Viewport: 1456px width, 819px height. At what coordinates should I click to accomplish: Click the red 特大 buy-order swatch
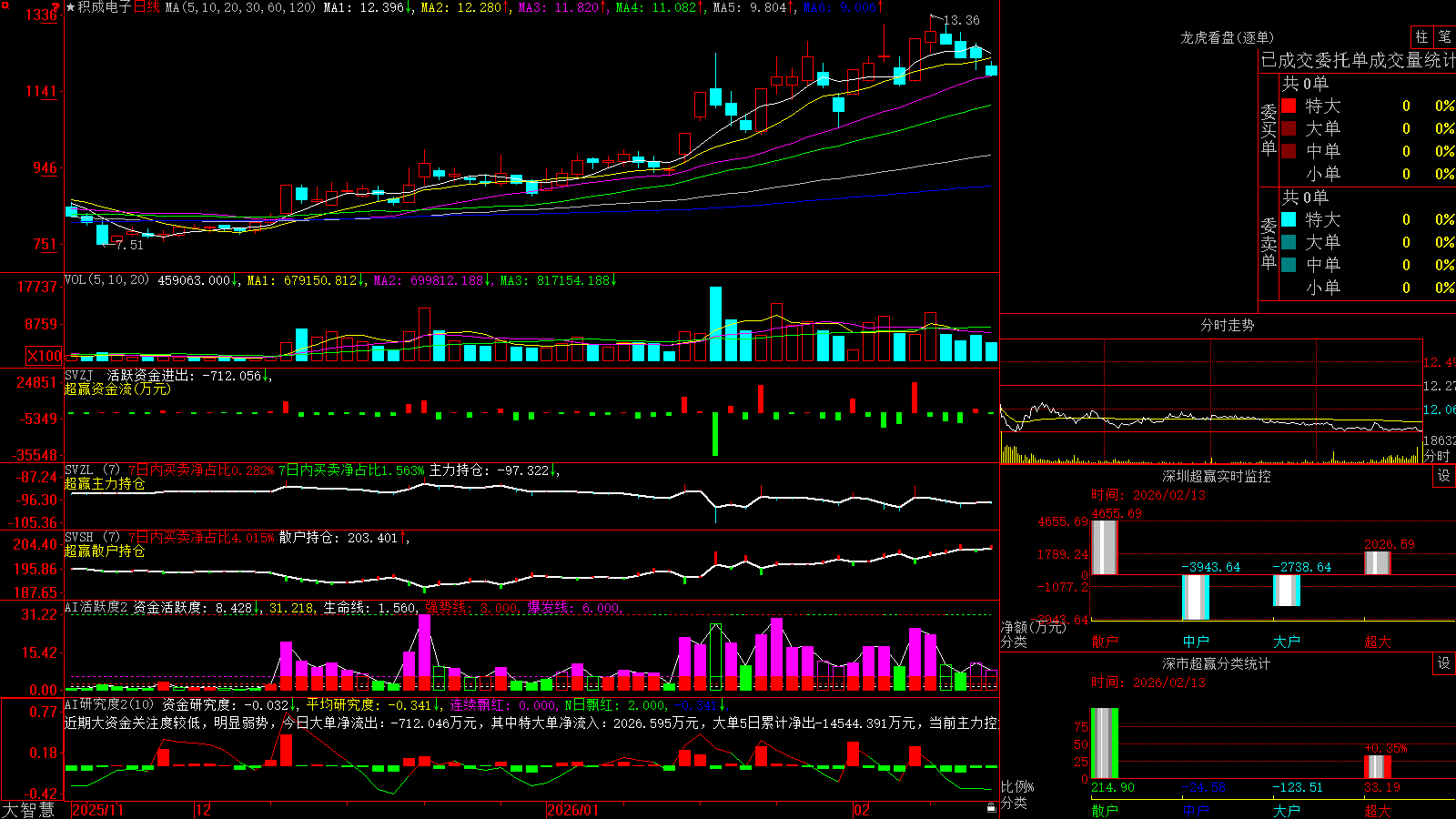(1289, 106)
